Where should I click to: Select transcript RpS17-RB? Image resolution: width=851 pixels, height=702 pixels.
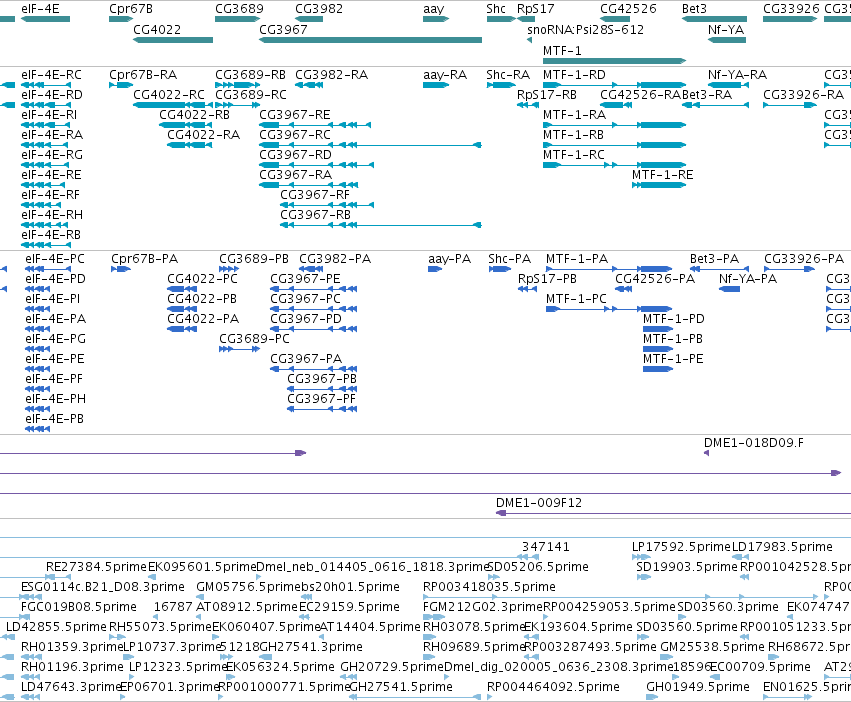tap(547, 94)
